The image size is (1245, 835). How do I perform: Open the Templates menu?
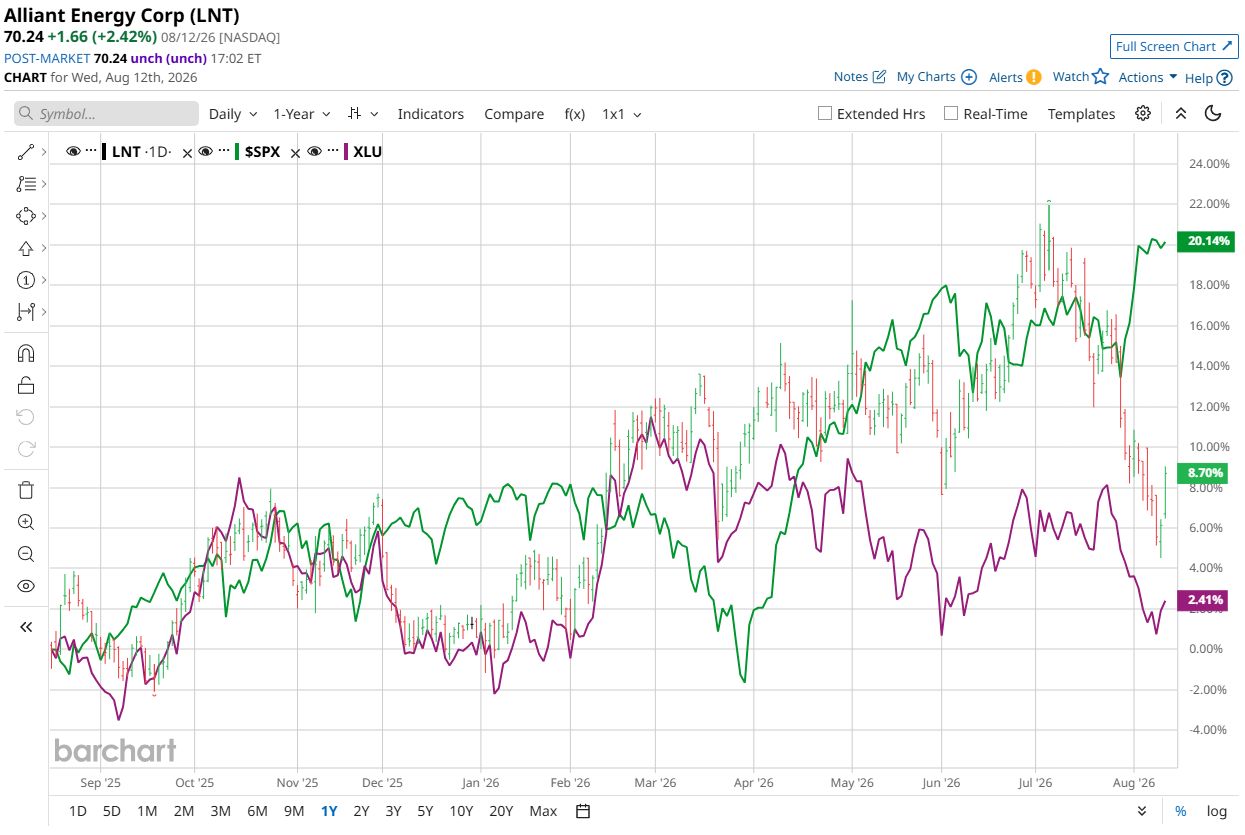[x=1081, y=114]
